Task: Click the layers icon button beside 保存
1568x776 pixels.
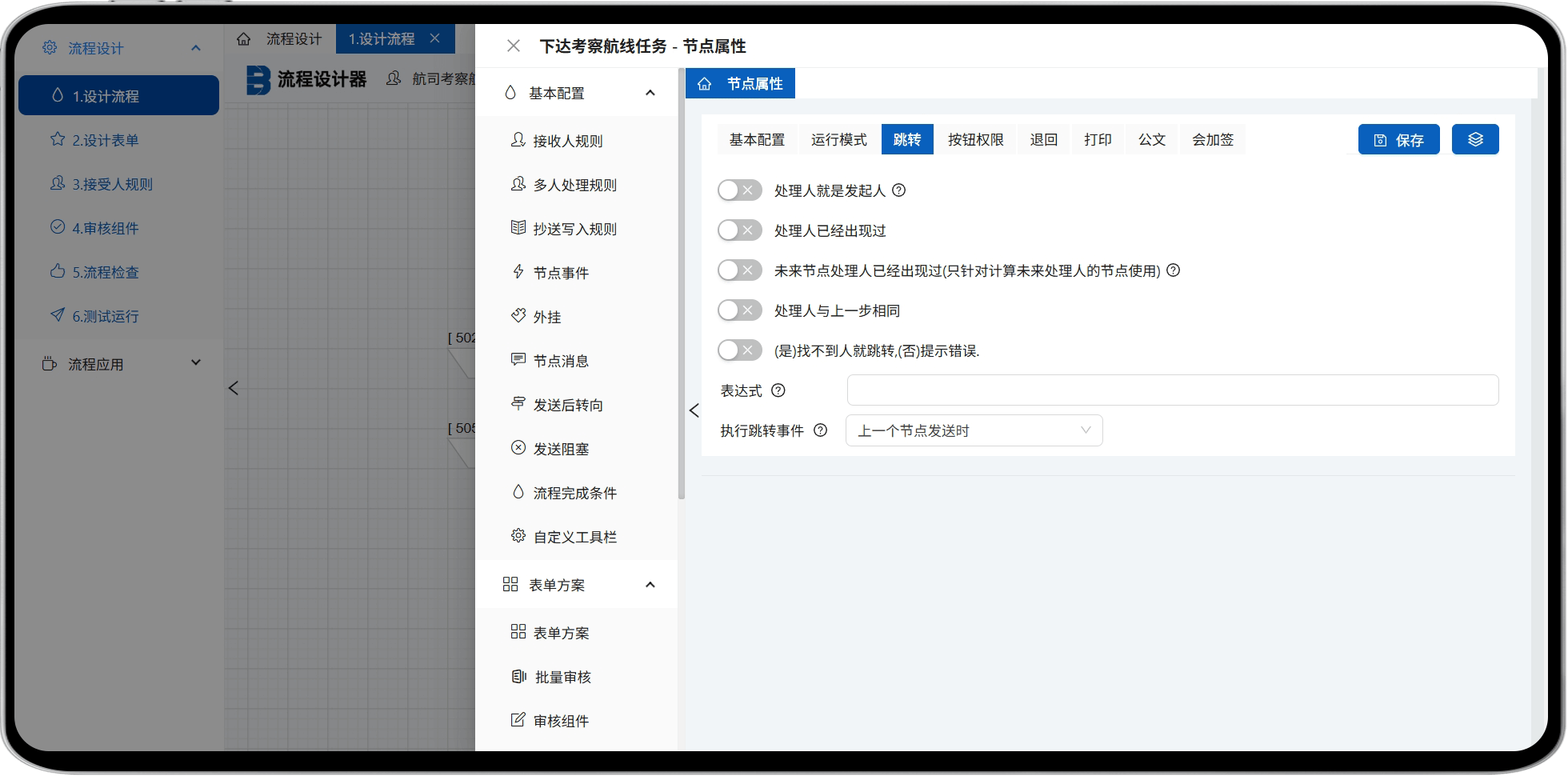Action: pyautogui.click(x=1475, y=139)
